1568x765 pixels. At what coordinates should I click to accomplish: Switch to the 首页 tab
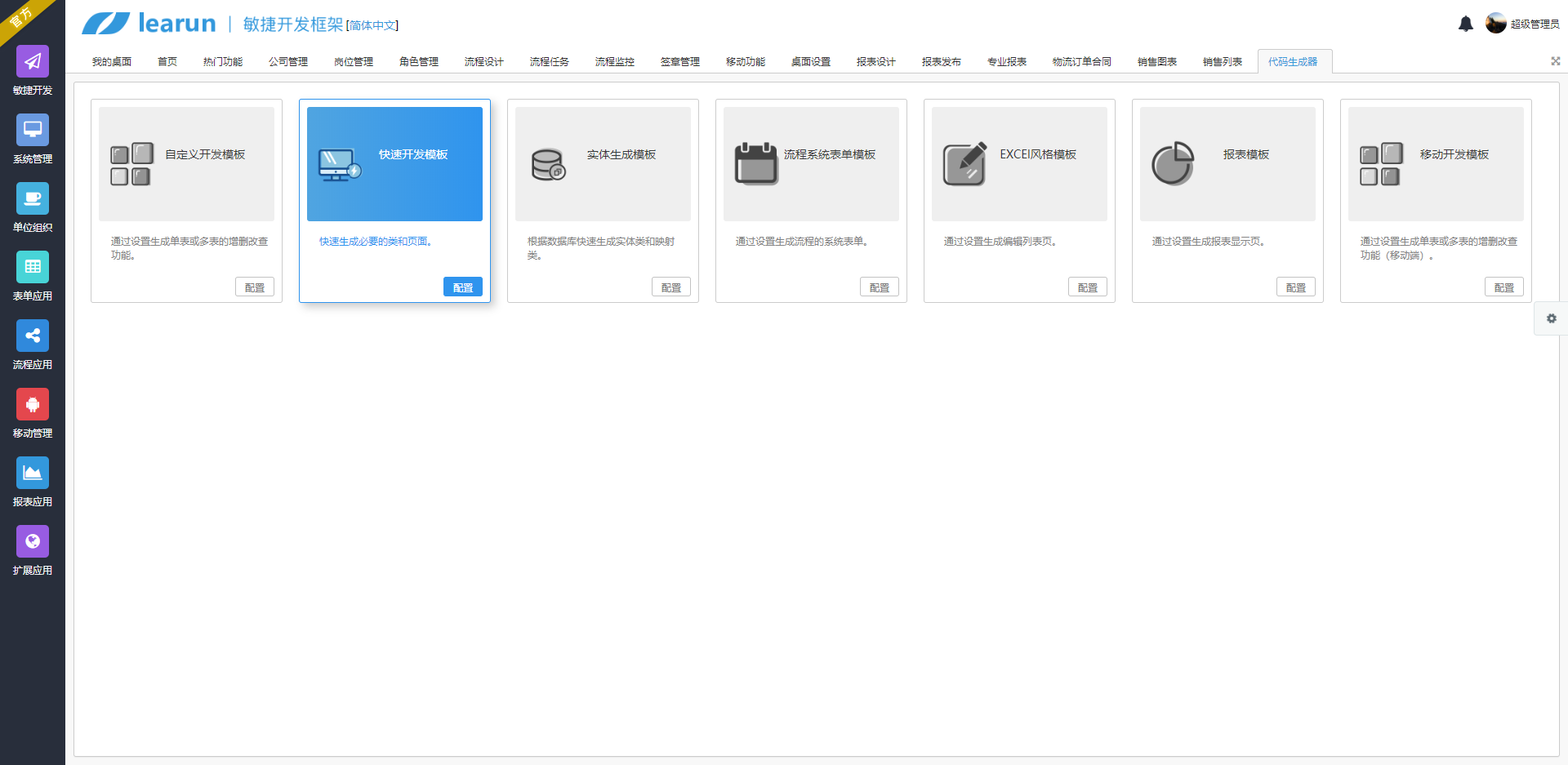click(x=167, y=62)
